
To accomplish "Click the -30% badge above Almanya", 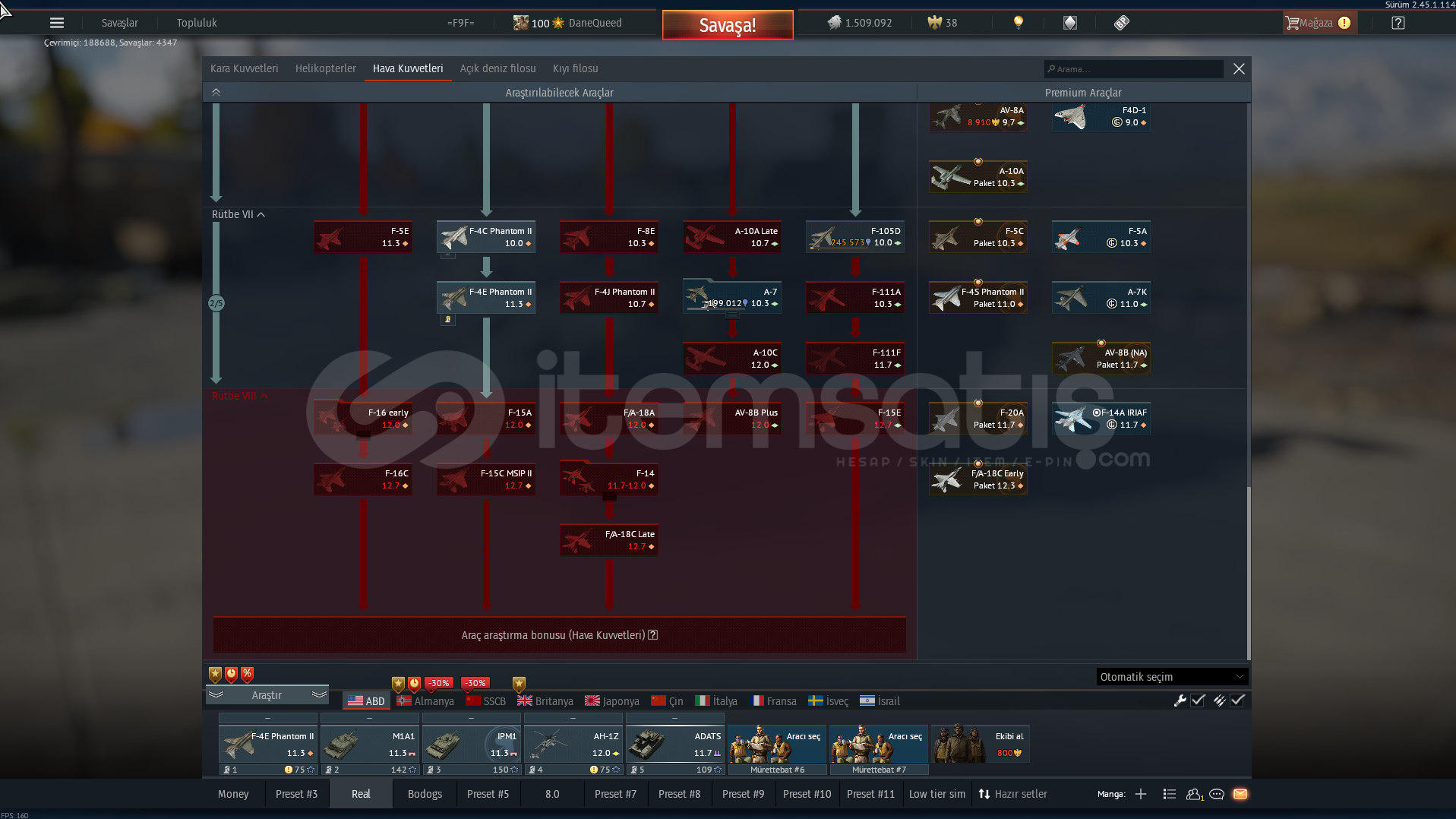I will [x=439, y=683].
